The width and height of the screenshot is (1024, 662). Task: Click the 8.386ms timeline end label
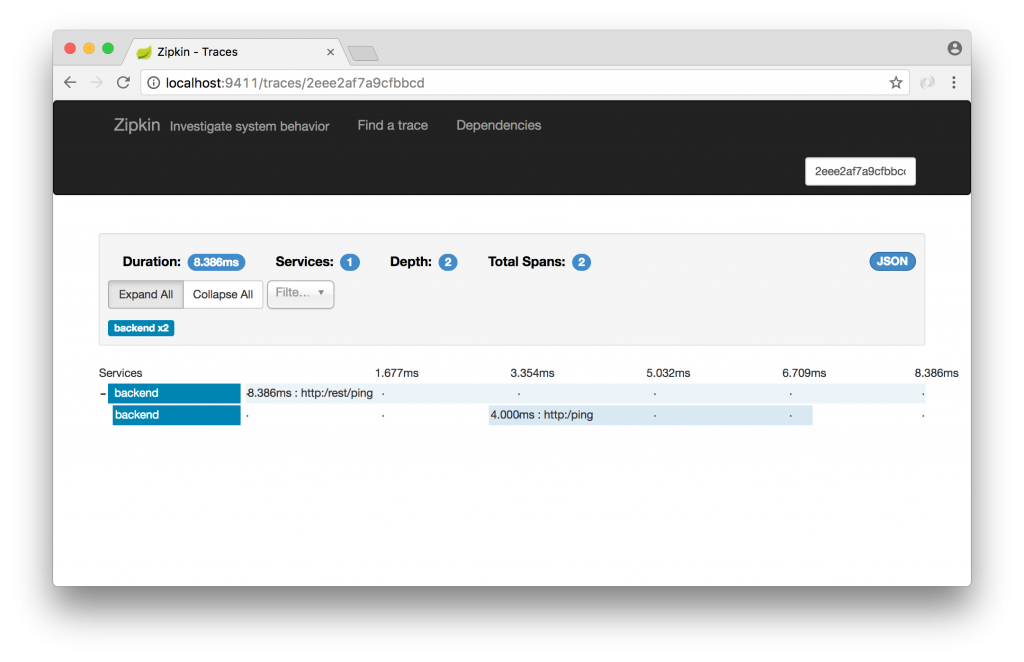936,373
